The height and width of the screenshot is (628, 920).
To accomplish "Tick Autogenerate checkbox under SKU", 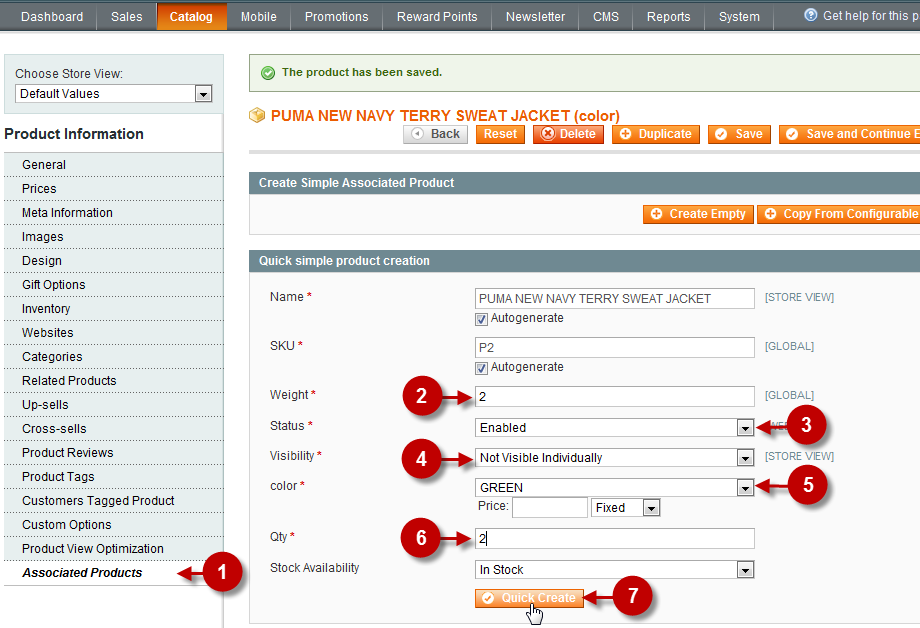I will click(481, 369).
